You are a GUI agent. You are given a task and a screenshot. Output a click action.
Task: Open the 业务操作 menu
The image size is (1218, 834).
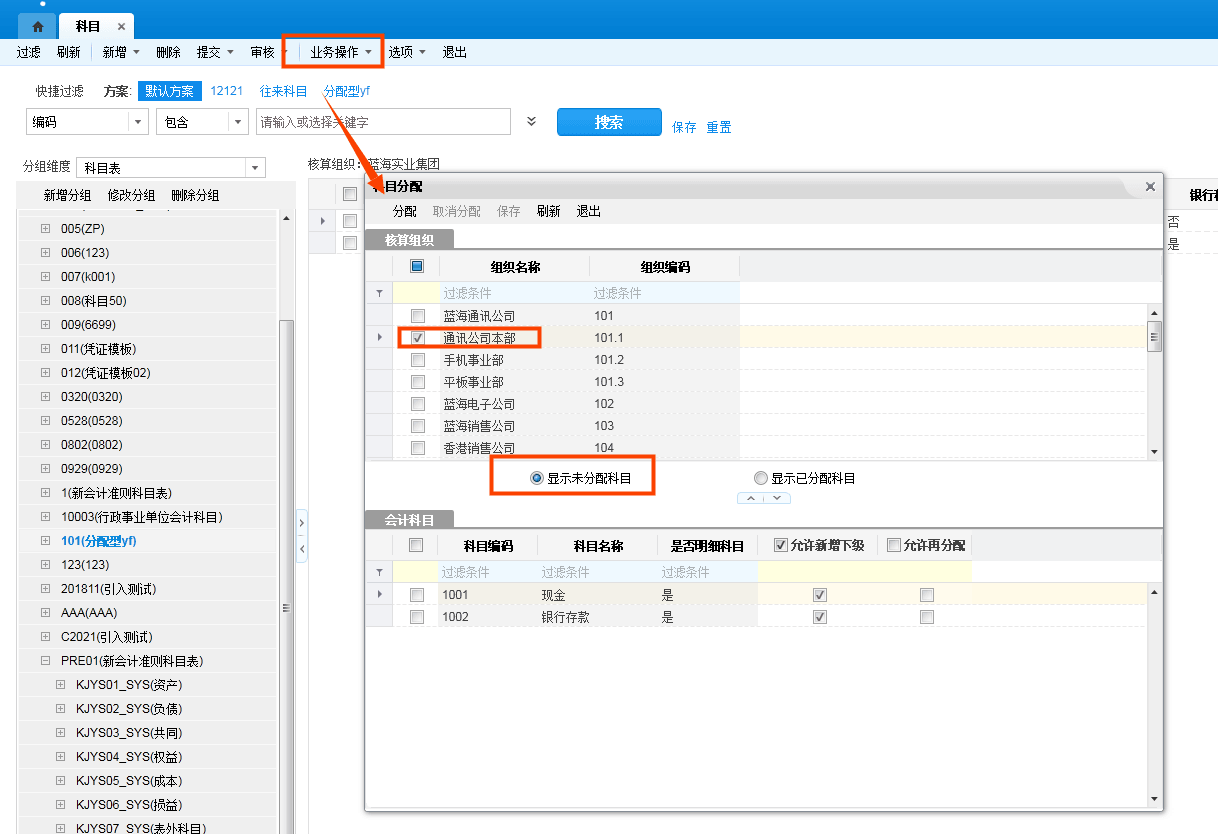click(340, 52)
